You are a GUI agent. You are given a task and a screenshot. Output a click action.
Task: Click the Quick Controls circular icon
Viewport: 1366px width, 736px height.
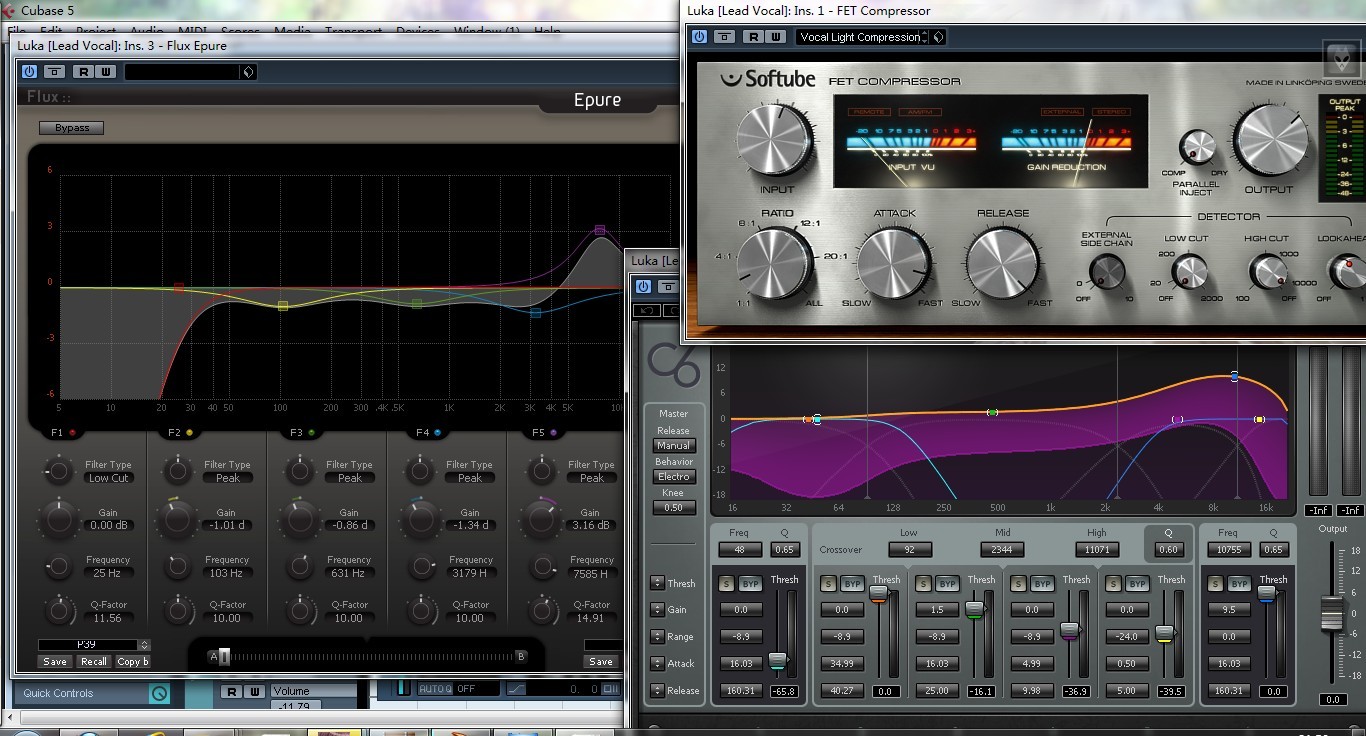(159, 693)
